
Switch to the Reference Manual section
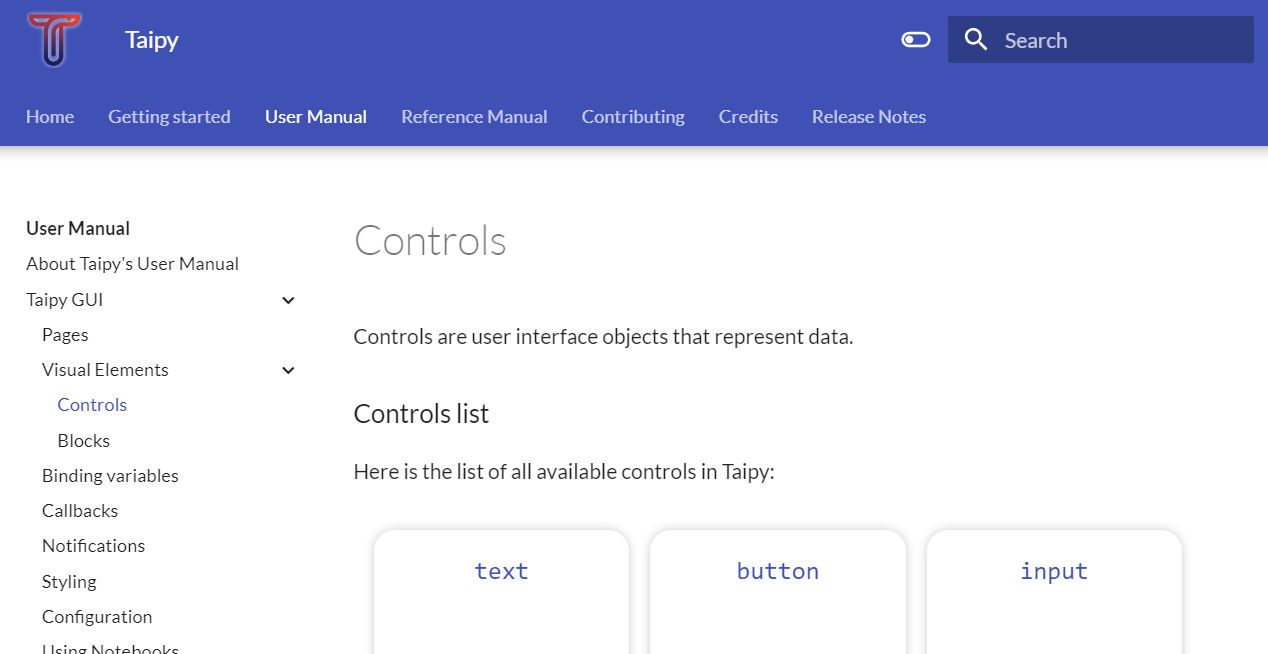(x=474, y=116)
